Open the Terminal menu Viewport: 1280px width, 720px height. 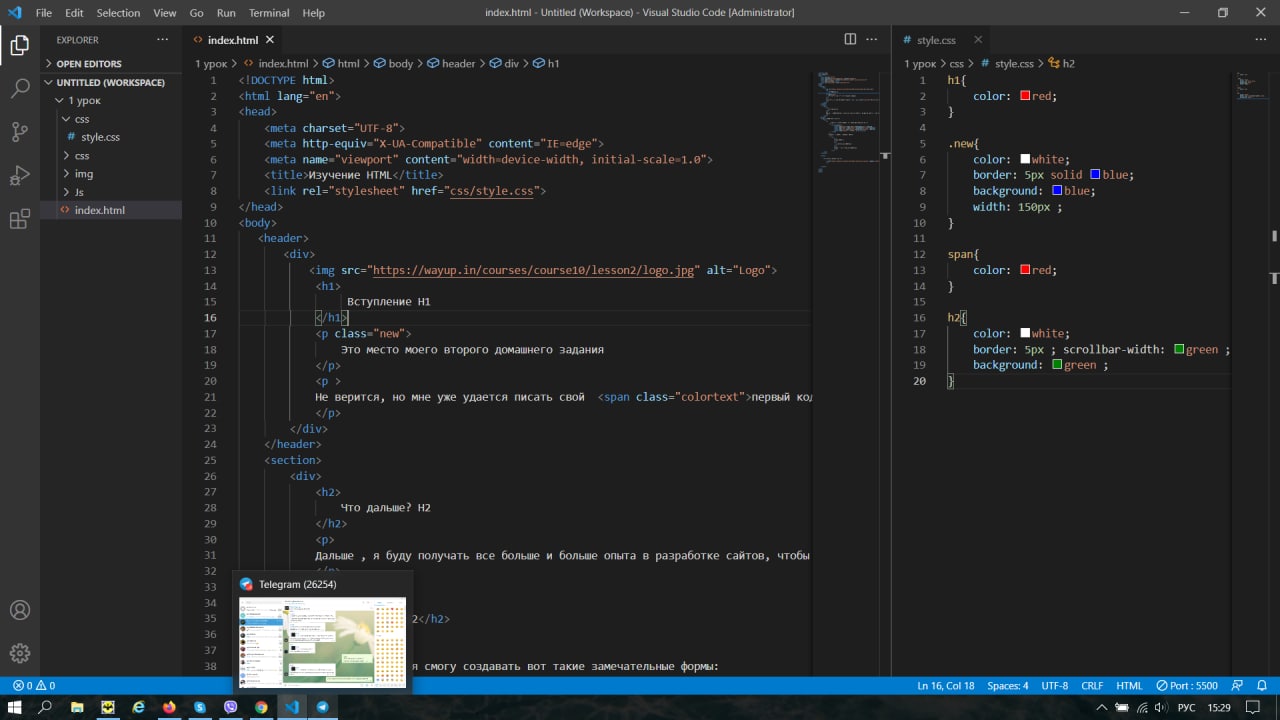coord(268,13)
